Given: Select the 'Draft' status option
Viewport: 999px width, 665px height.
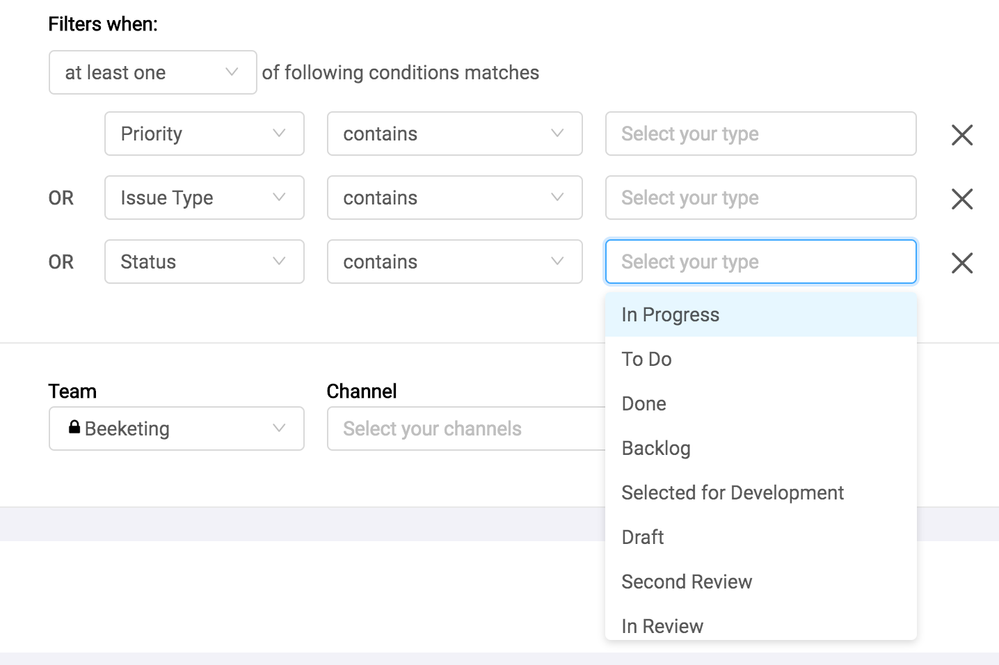Looking at the screenshot, I should click(x=643, y=537).
